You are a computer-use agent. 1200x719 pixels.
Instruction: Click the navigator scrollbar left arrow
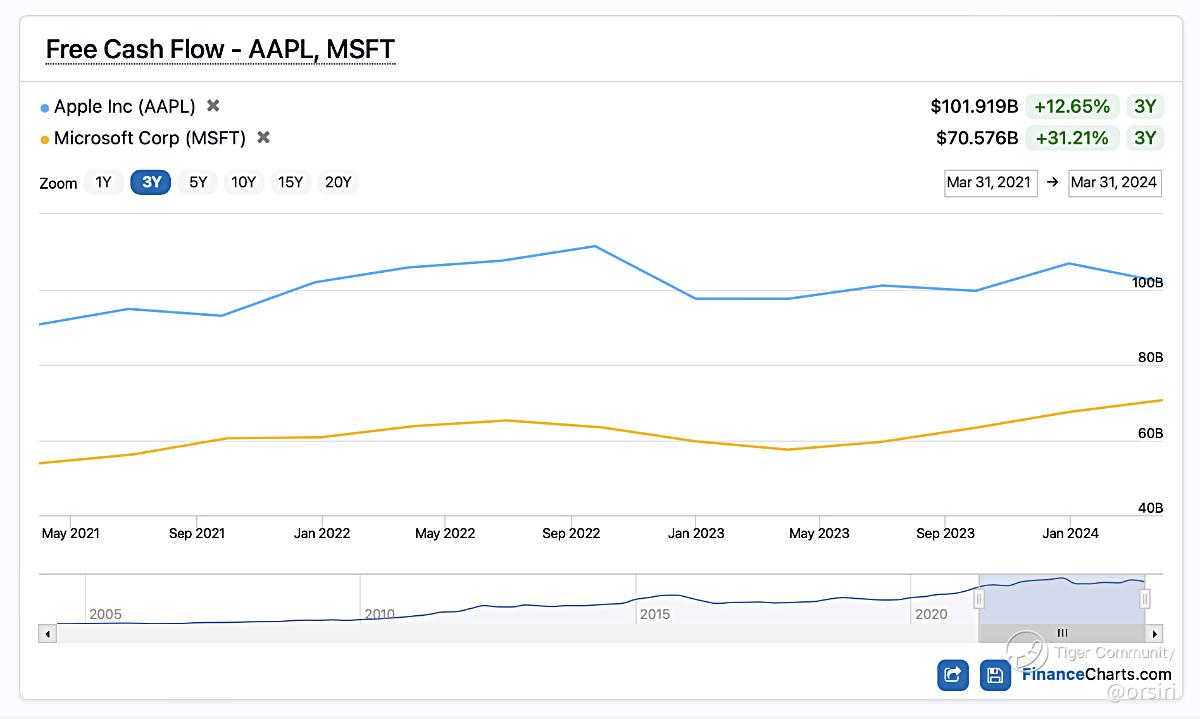(47, 633)
